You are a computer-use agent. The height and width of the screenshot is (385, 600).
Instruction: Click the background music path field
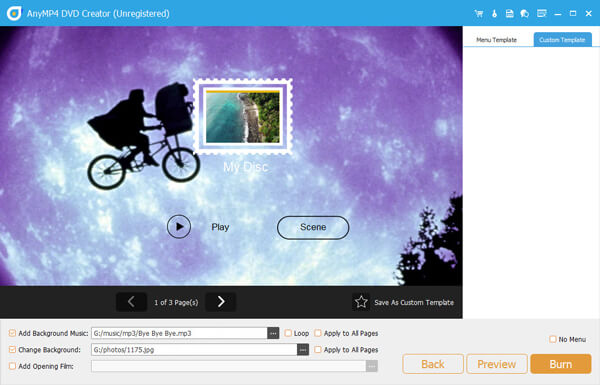tap(179, 333)
